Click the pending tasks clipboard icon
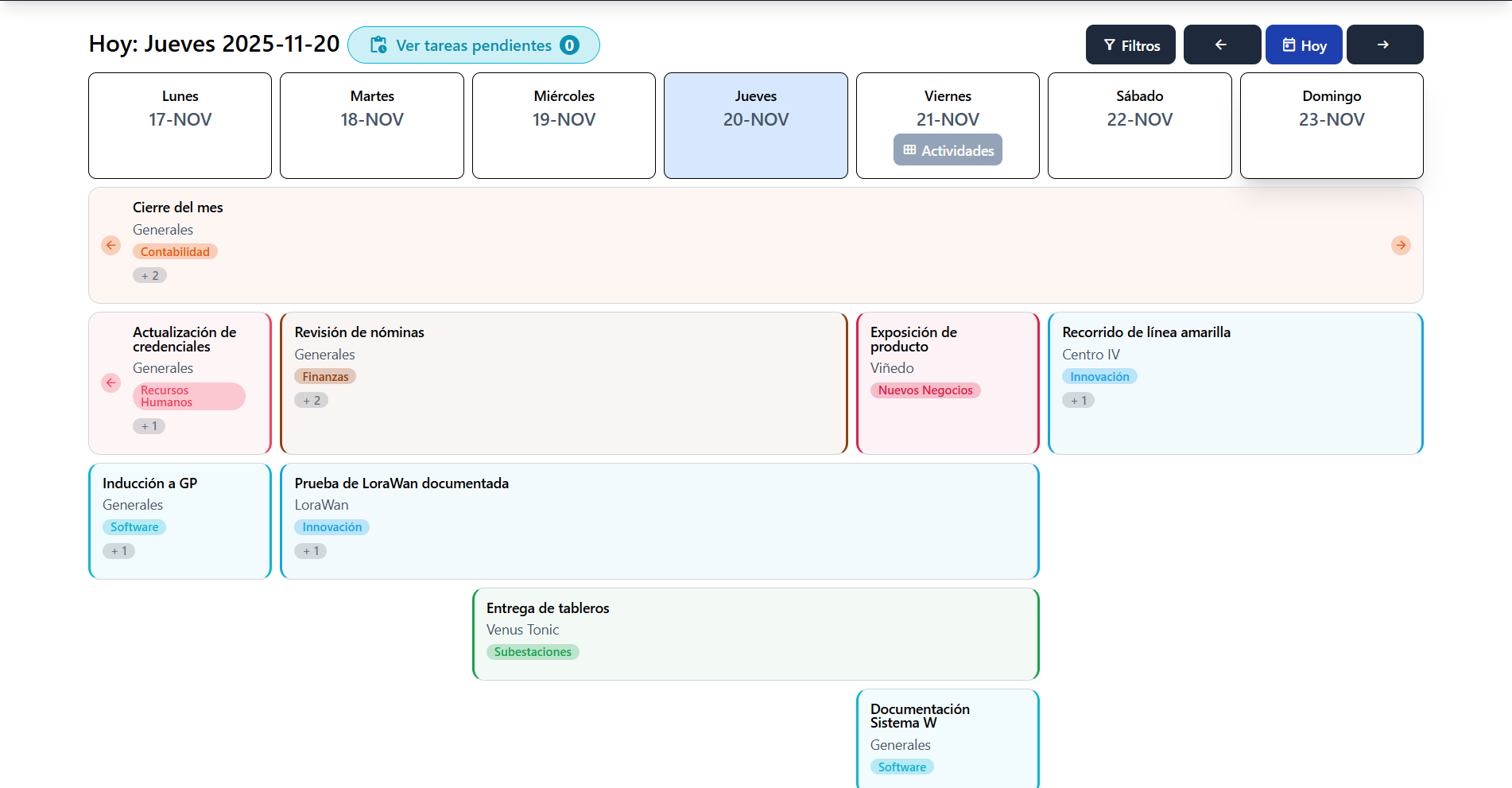This screenshot has height=788, width=1512. click(379, 45)
